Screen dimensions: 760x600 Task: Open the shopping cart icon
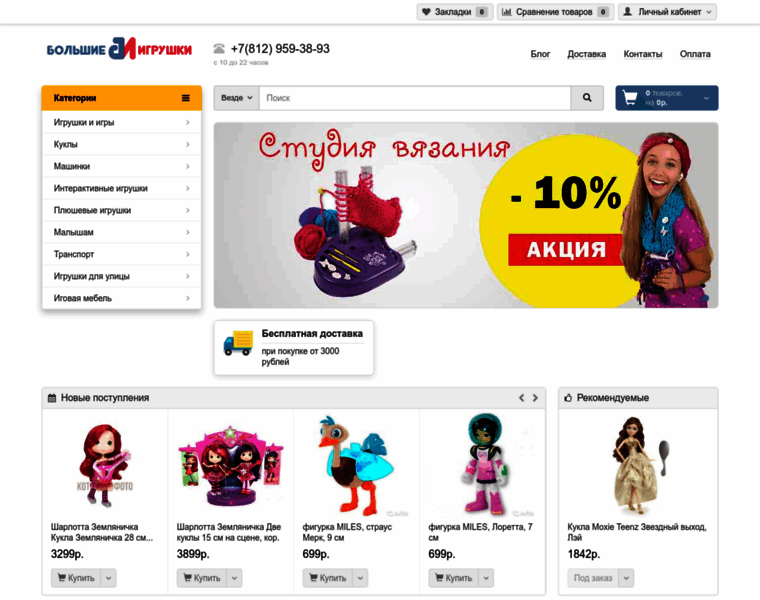coord(630,98)
